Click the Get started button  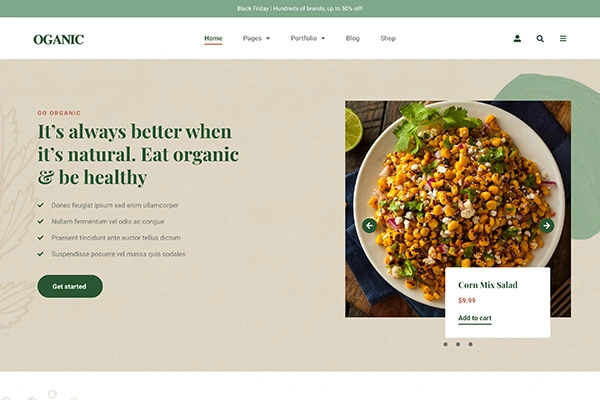tap(70, 286)
